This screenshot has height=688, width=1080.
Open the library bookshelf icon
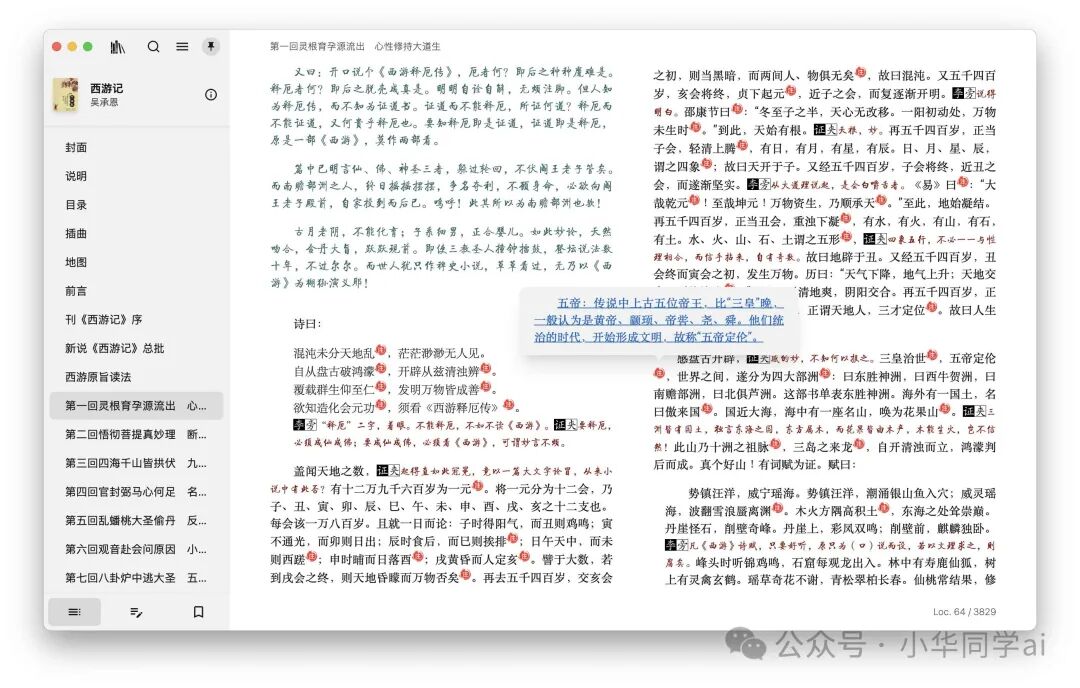(x=118, y=47)
